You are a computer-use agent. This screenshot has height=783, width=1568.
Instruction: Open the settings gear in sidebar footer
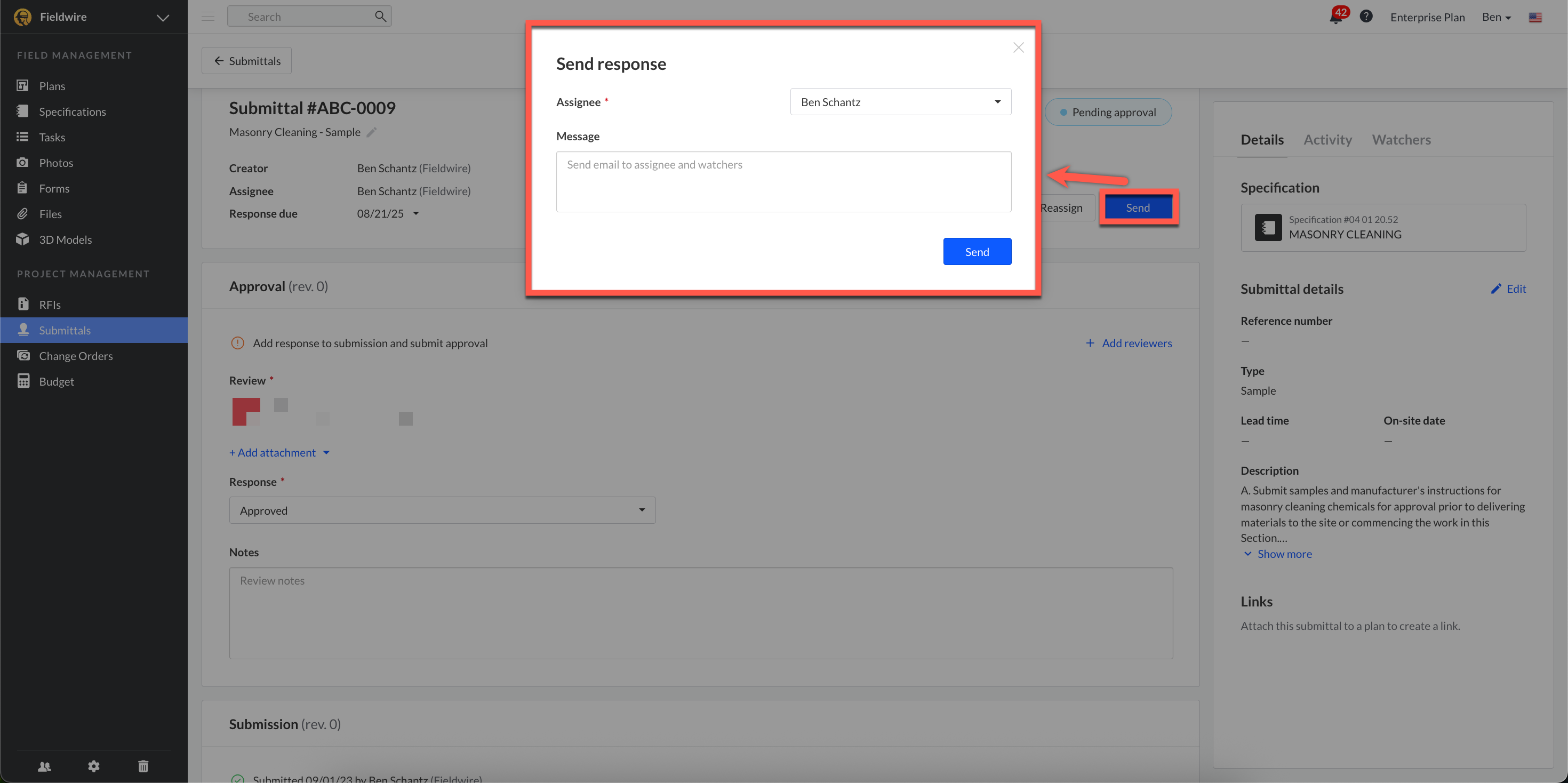pyautogui.click(x=94, y=766)
